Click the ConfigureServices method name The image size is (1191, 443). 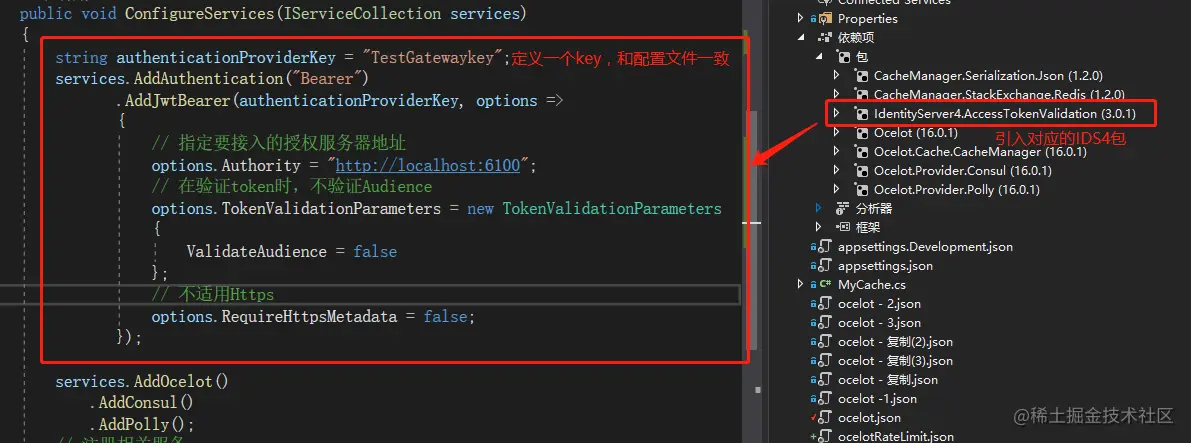200,14
